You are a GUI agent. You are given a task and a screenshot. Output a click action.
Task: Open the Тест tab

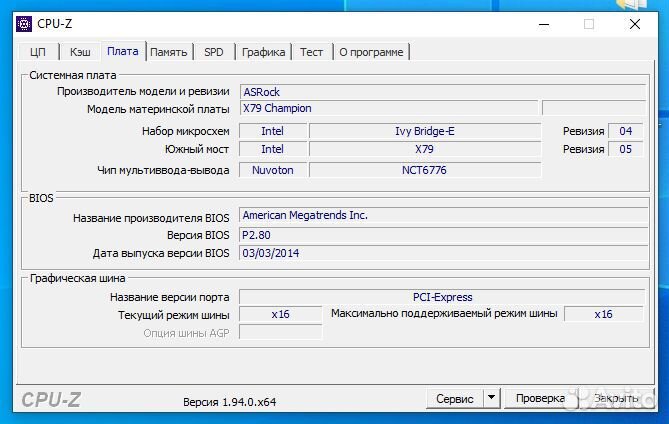point(311,52)
